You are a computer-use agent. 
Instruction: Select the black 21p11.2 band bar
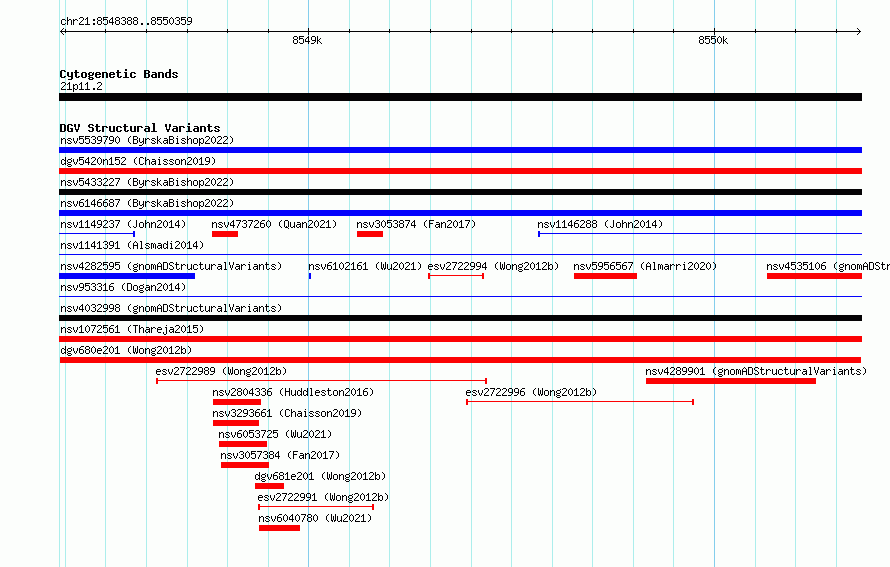(460, 98)
